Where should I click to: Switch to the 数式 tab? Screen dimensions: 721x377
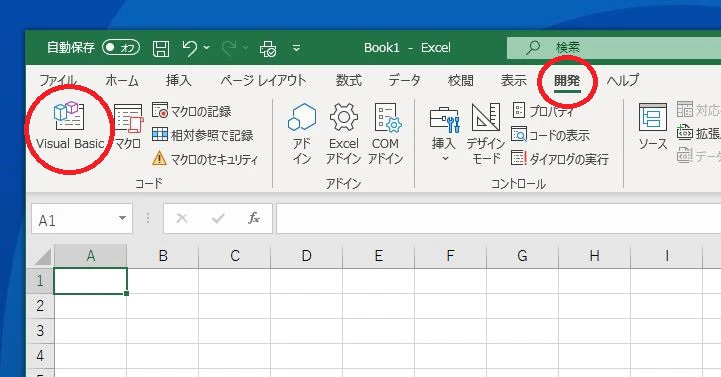349,80
